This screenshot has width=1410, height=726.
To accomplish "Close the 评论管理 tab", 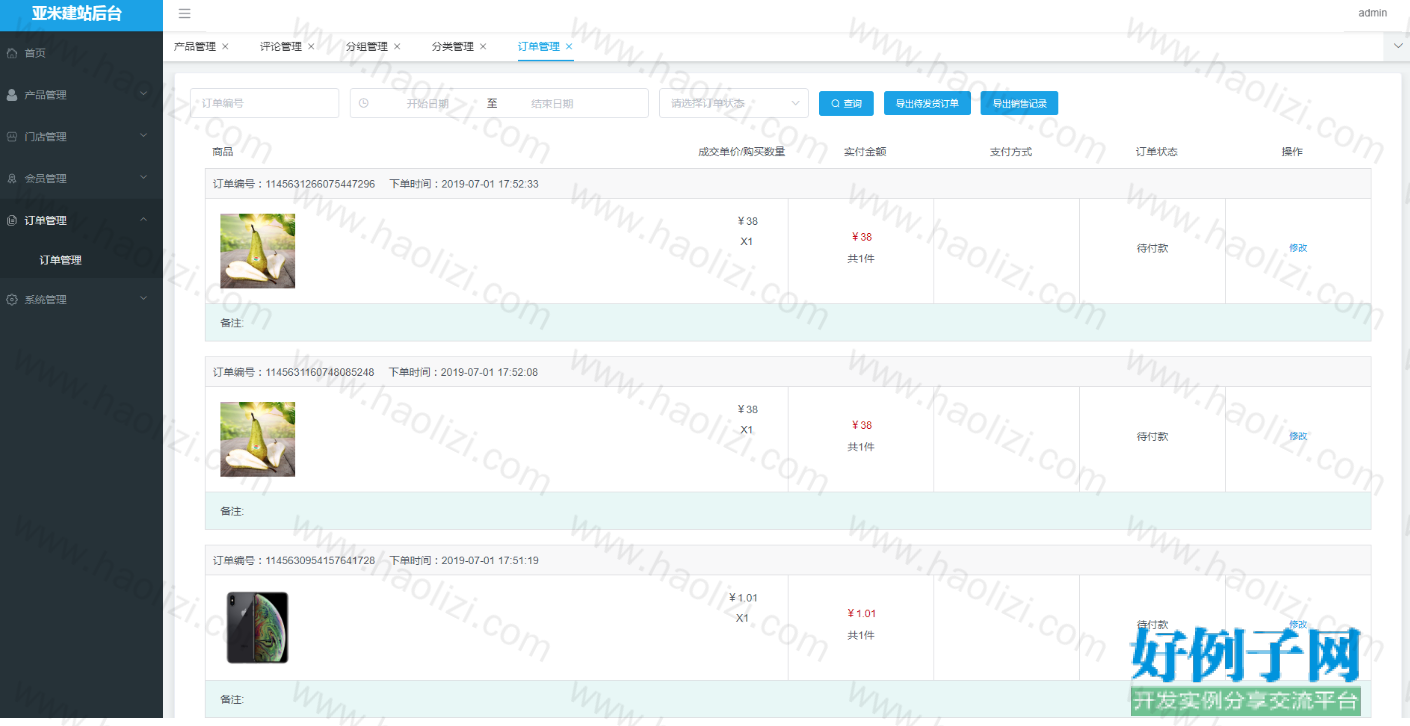I will coord(311,47).
